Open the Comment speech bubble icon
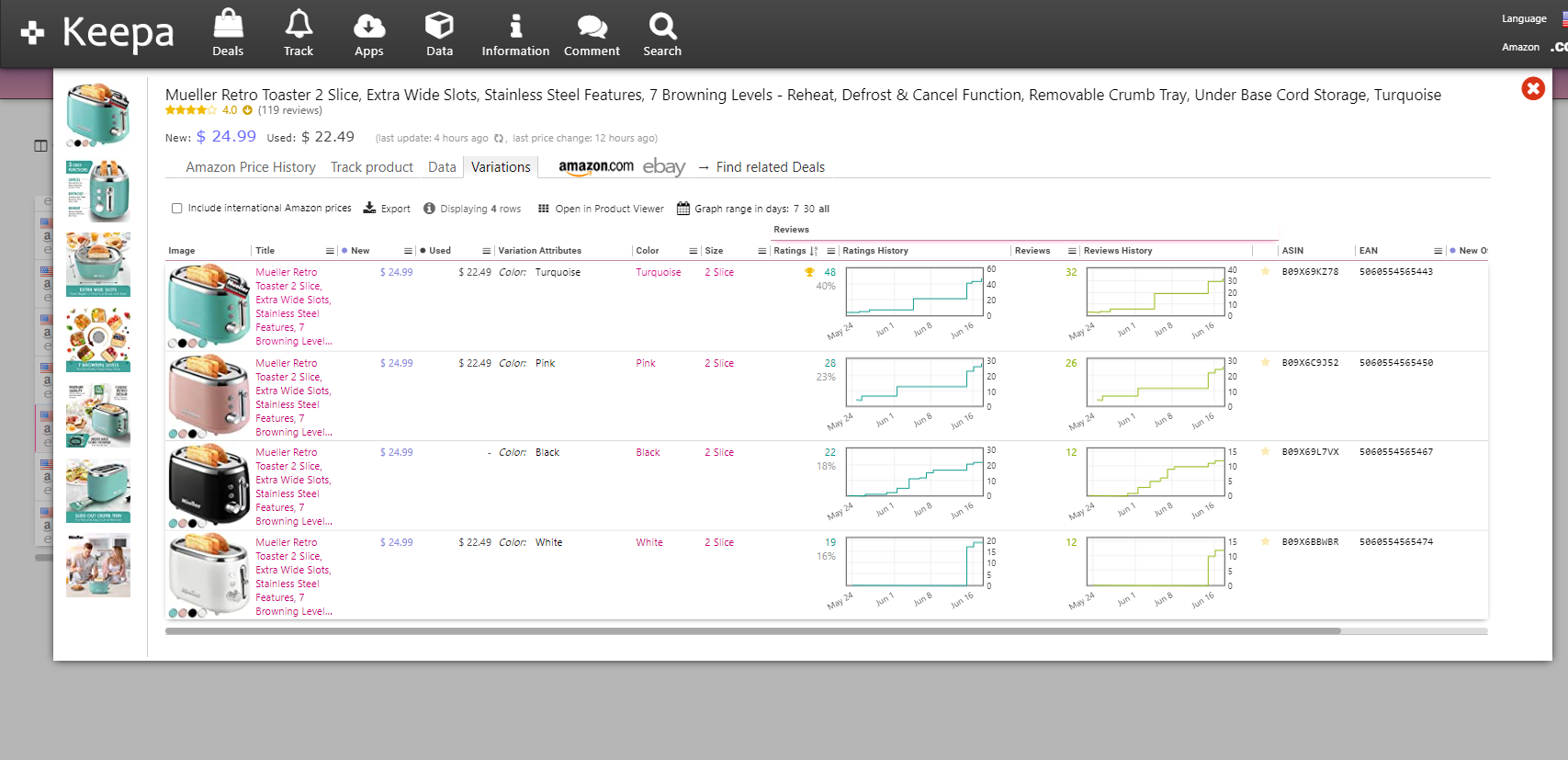 [592, 33]
